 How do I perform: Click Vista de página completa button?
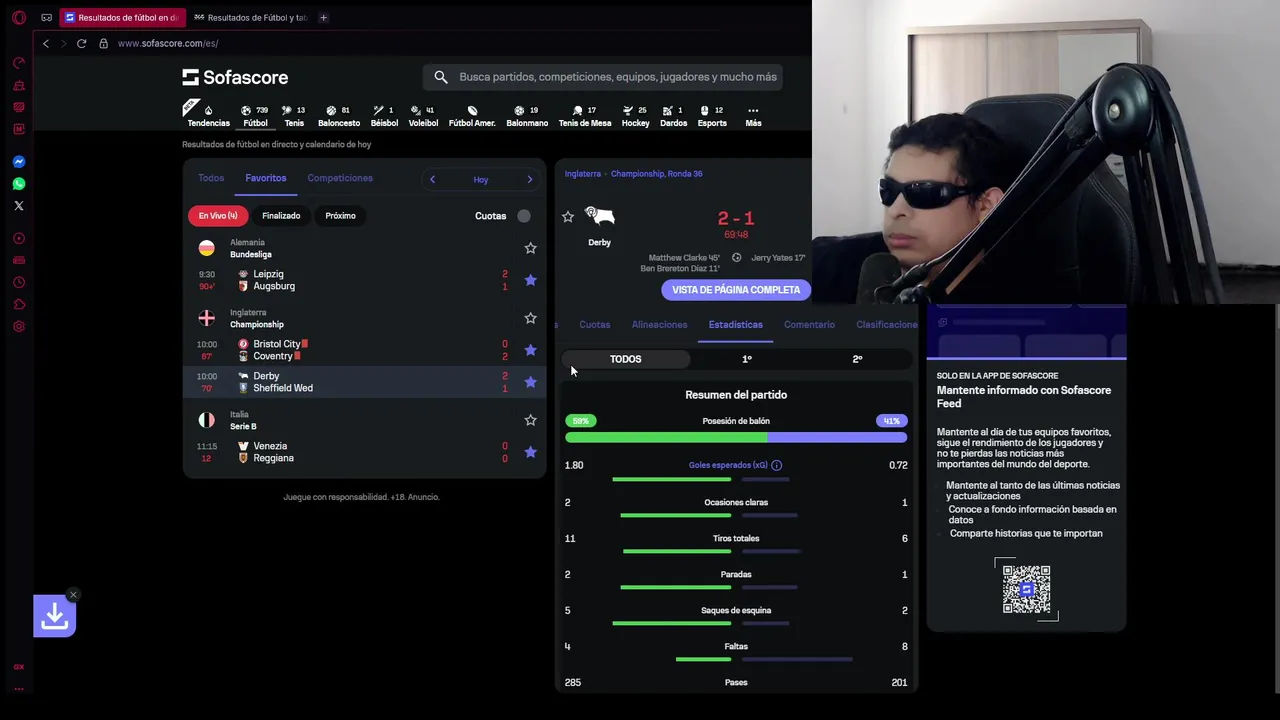click(x=736, y=290)
